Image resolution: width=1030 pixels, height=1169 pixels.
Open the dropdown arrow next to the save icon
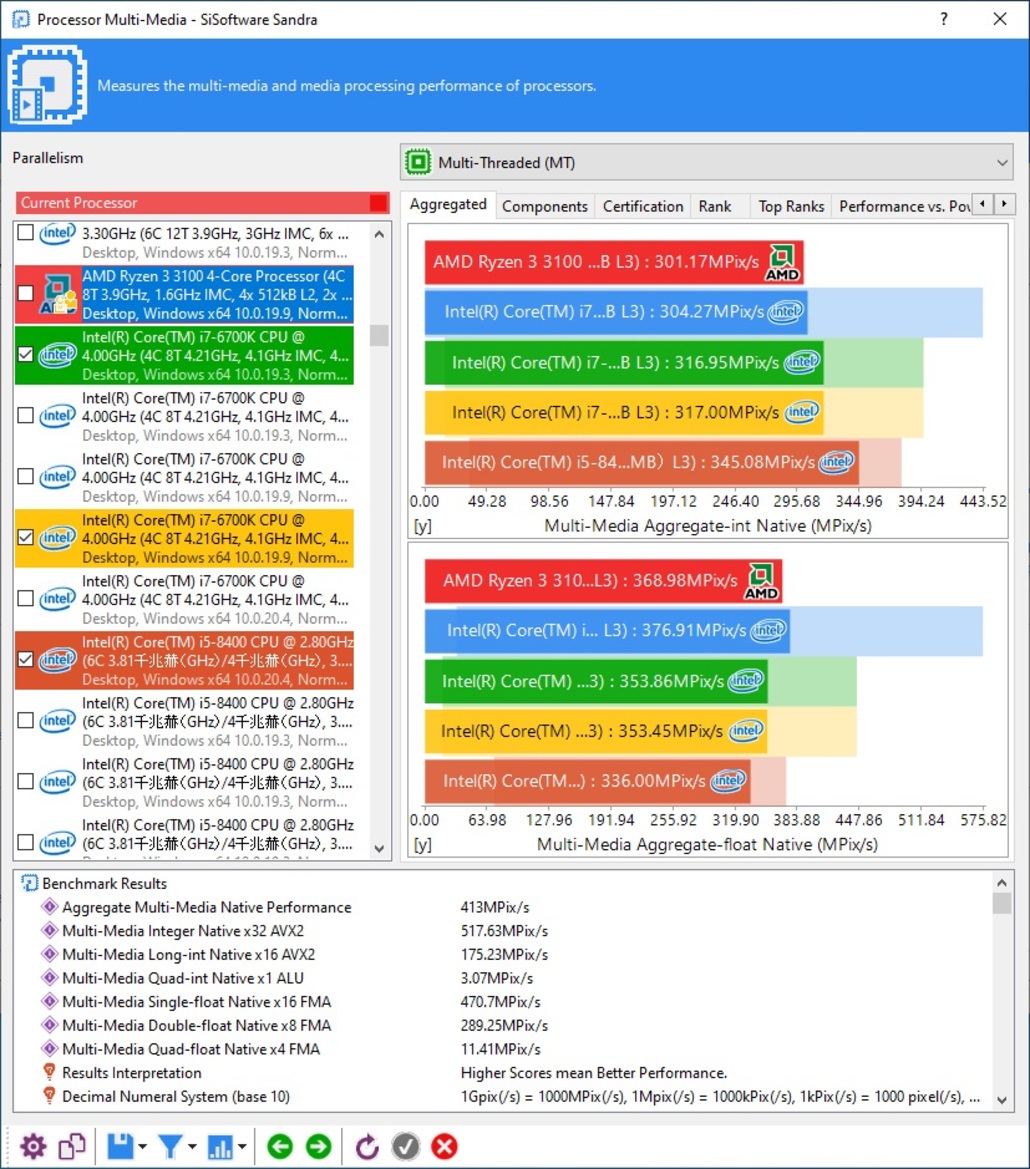coord(142,1147)
